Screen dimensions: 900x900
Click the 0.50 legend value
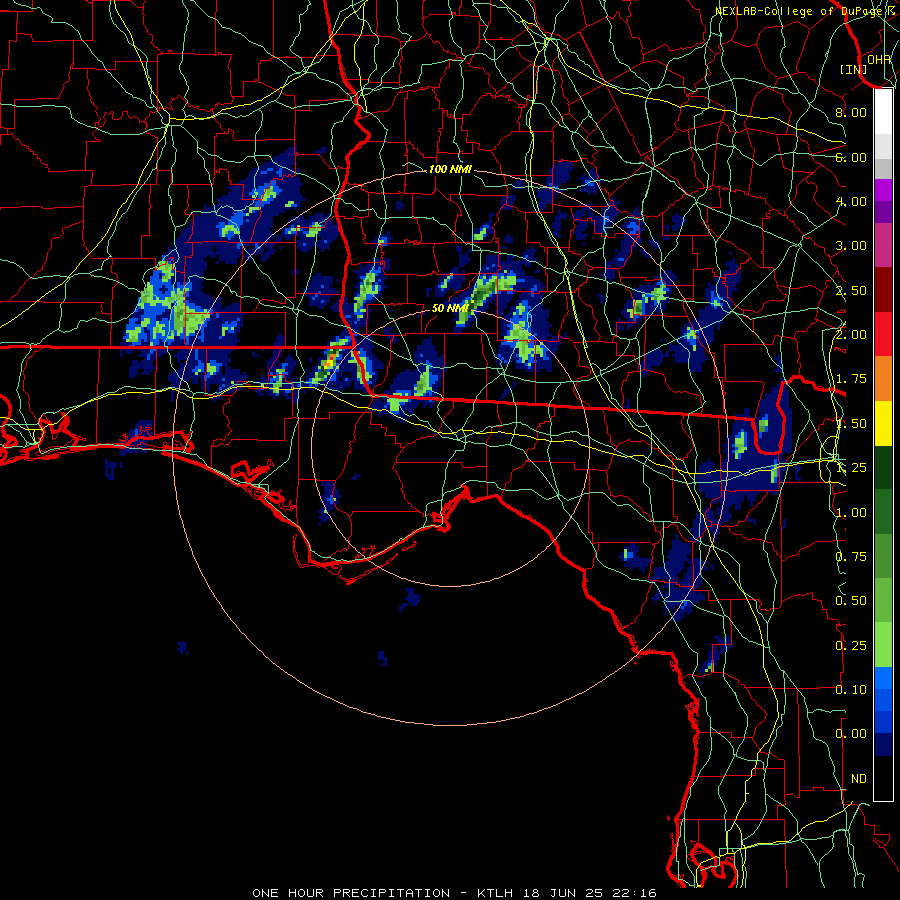click(x=851, y=601)
